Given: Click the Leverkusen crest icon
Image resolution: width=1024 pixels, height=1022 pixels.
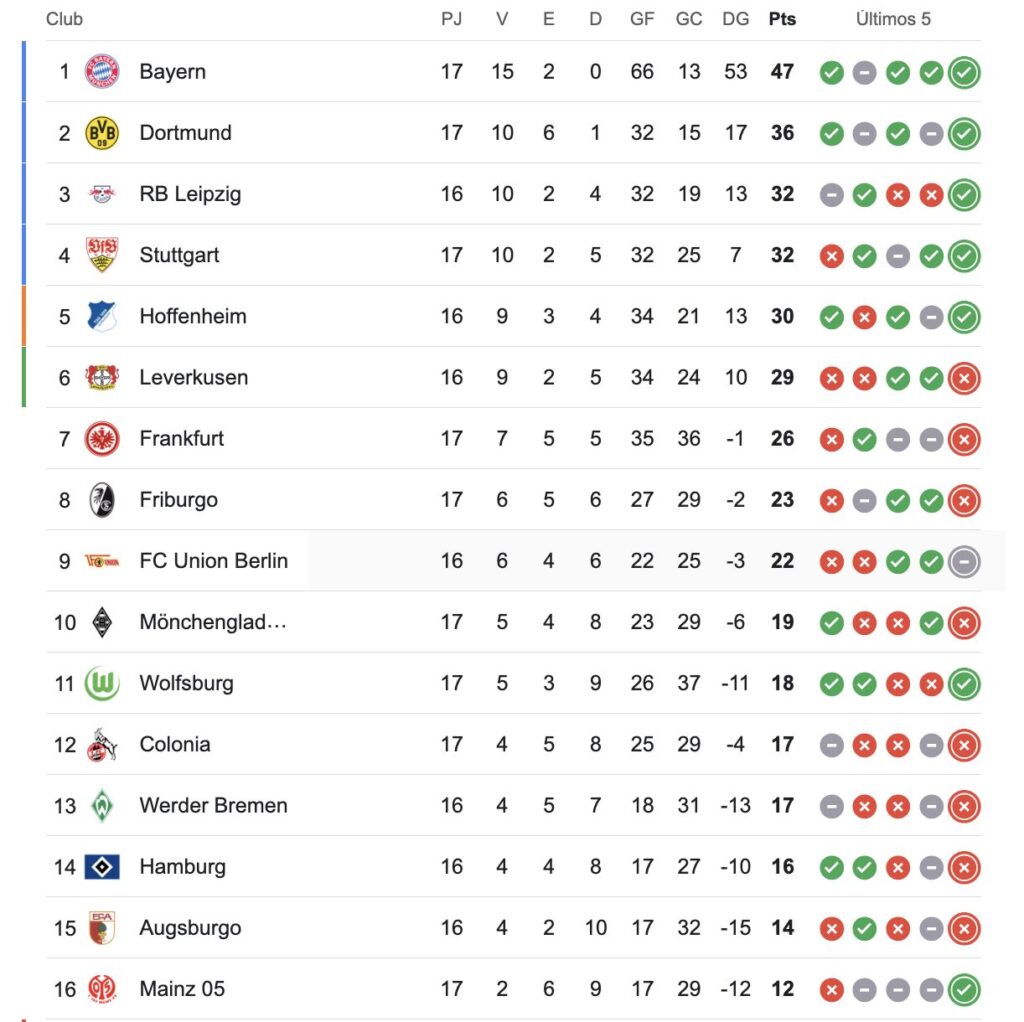Looking at the screenshot, I should tap(102, 377).
